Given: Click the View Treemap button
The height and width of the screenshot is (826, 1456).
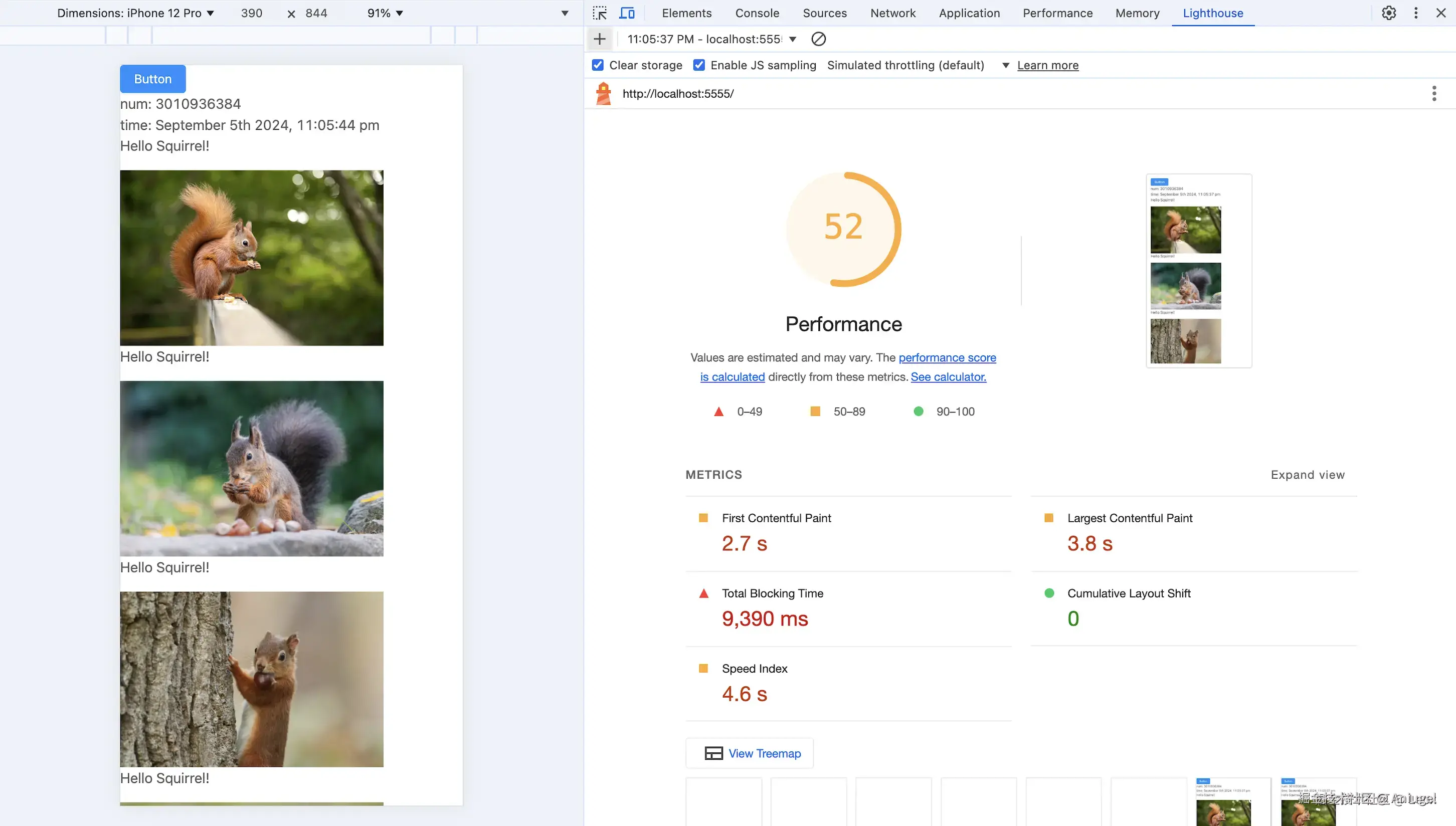Looking at the screenshot, I should (750, 753).
